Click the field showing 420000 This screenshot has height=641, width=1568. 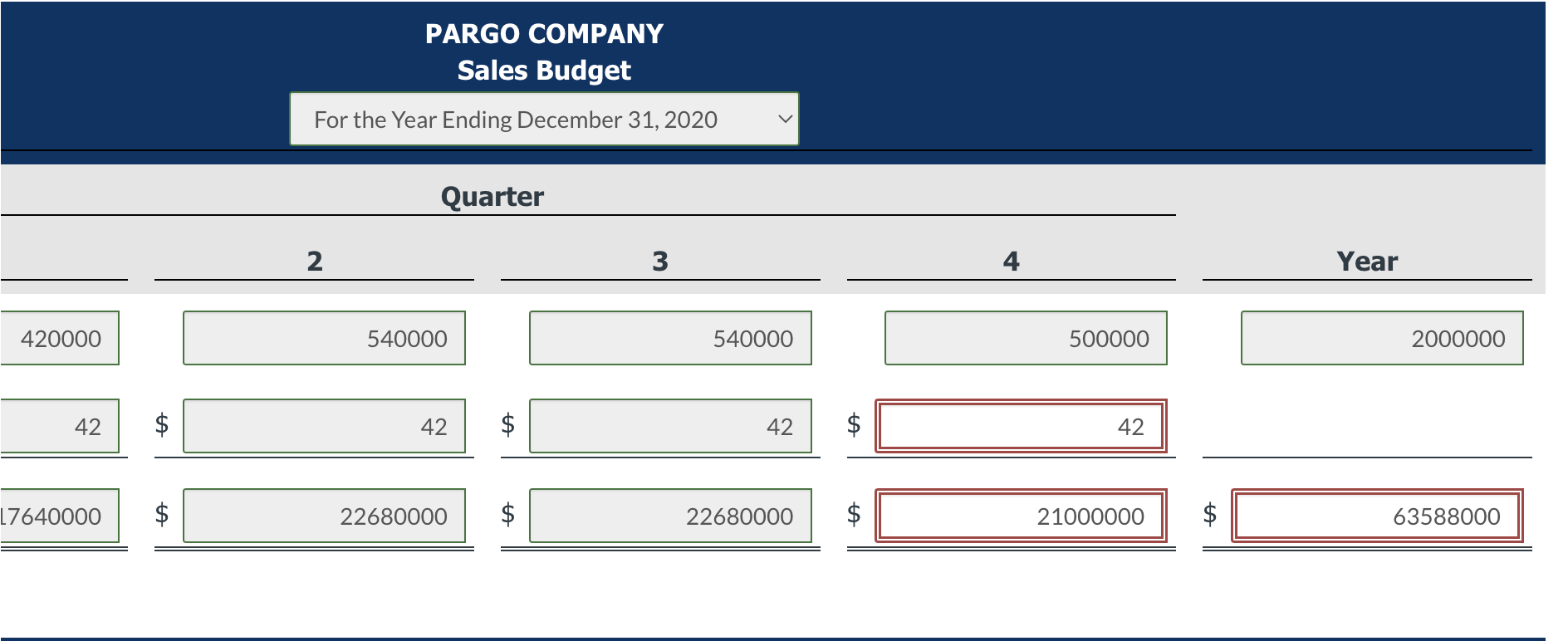(58, 337)
